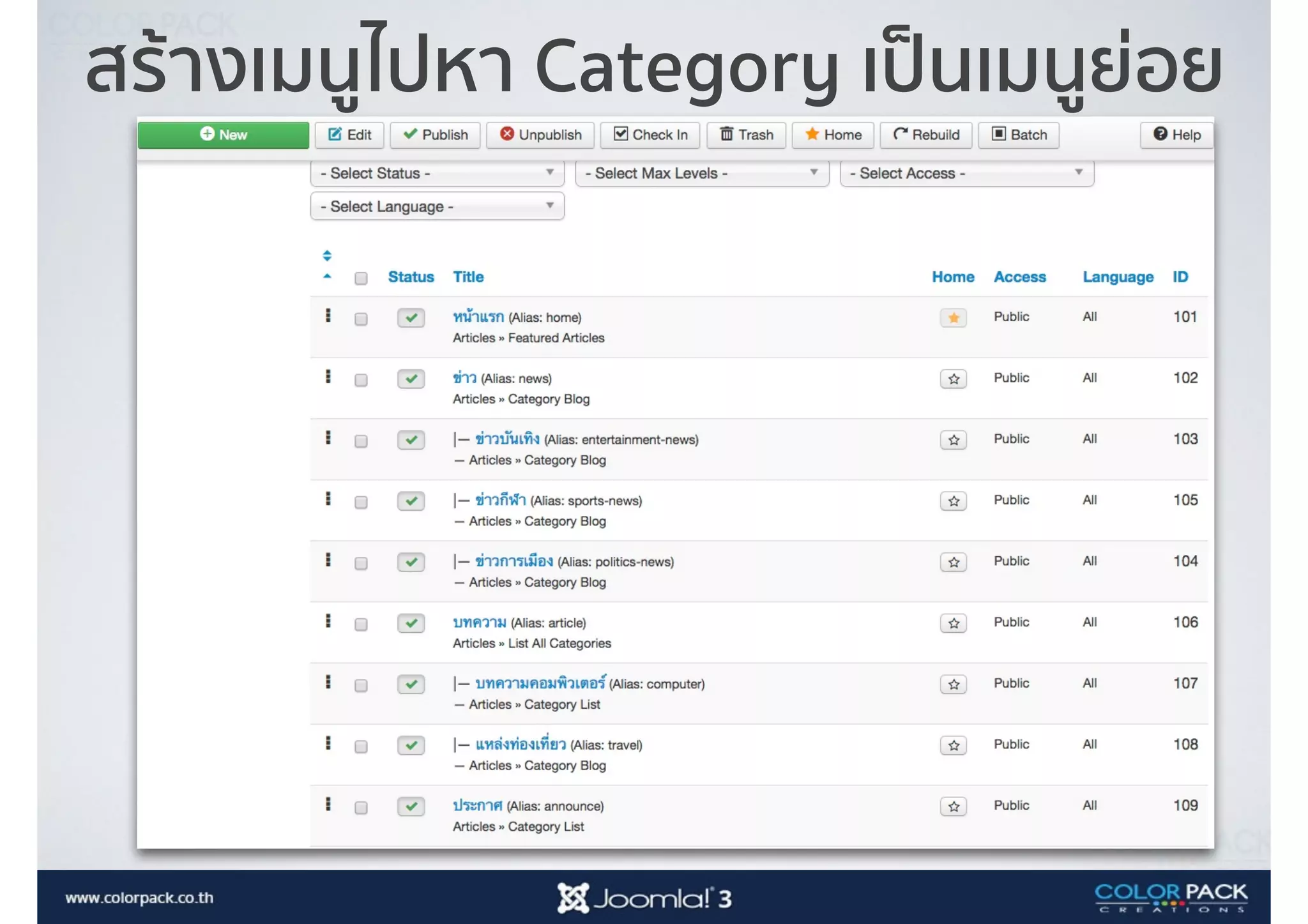The width and height of the screenshot is (1308, 924).
Task: Set sports-news row as home via star
Action: [954, 501]
